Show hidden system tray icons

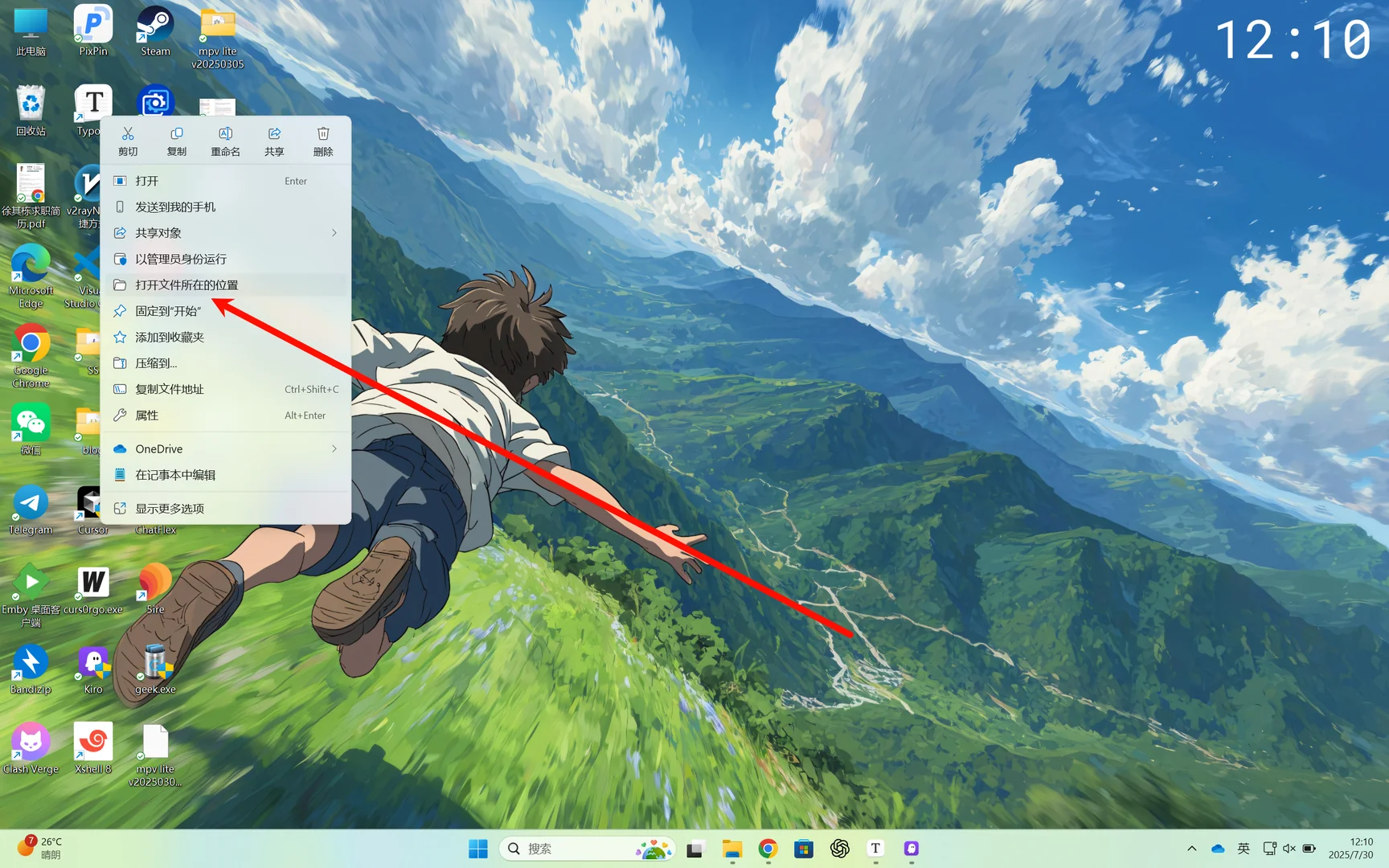coord(1192,849)
